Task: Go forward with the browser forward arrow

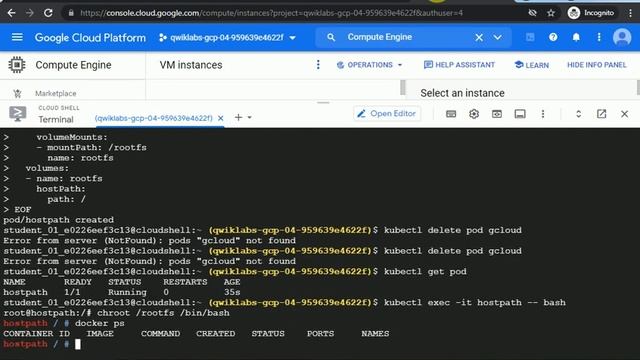Action: coord(30,13)
